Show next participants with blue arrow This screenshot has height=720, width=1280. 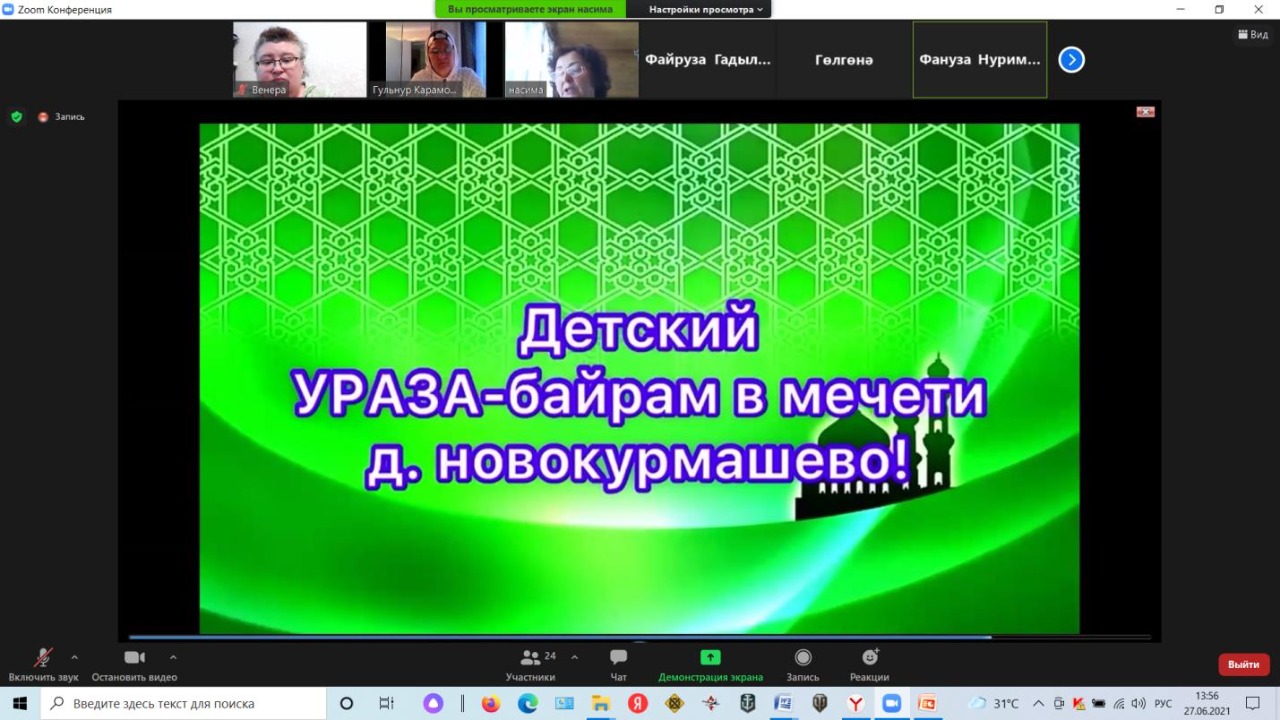click(x=1071, y=60)
